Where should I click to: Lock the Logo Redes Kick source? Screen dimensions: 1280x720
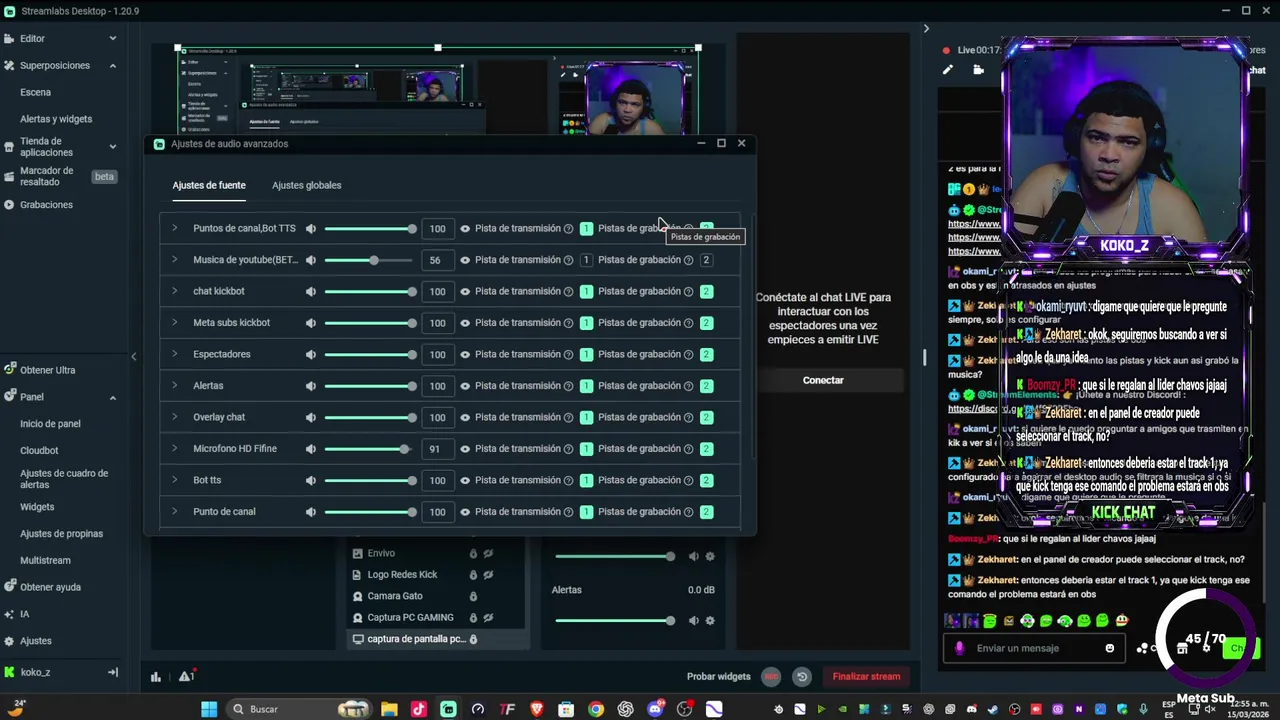(473, 575)
